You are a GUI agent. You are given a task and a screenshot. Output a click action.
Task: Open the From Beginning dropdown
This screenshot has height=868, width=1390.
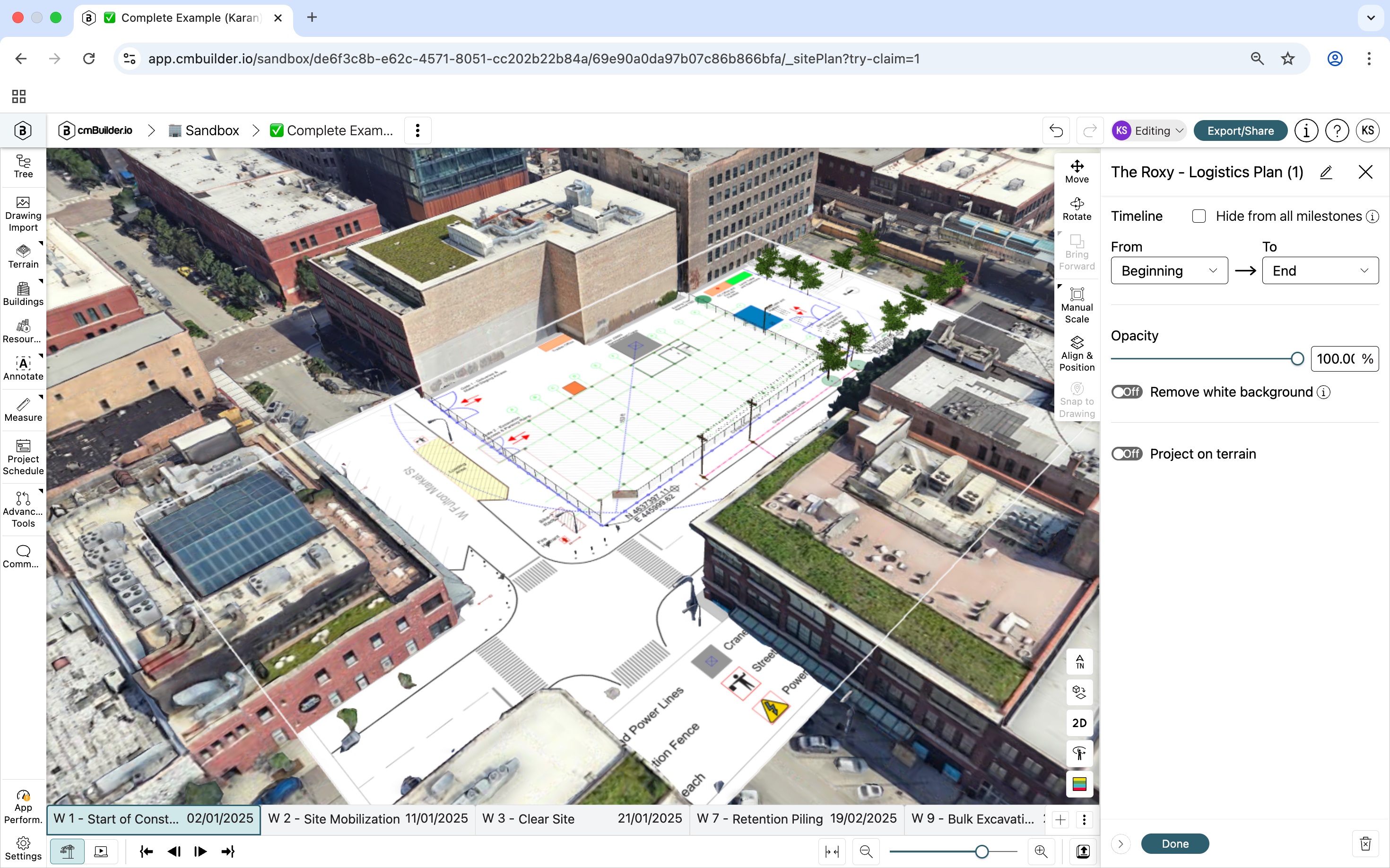pyautogui.click(x=1169, y=270)
